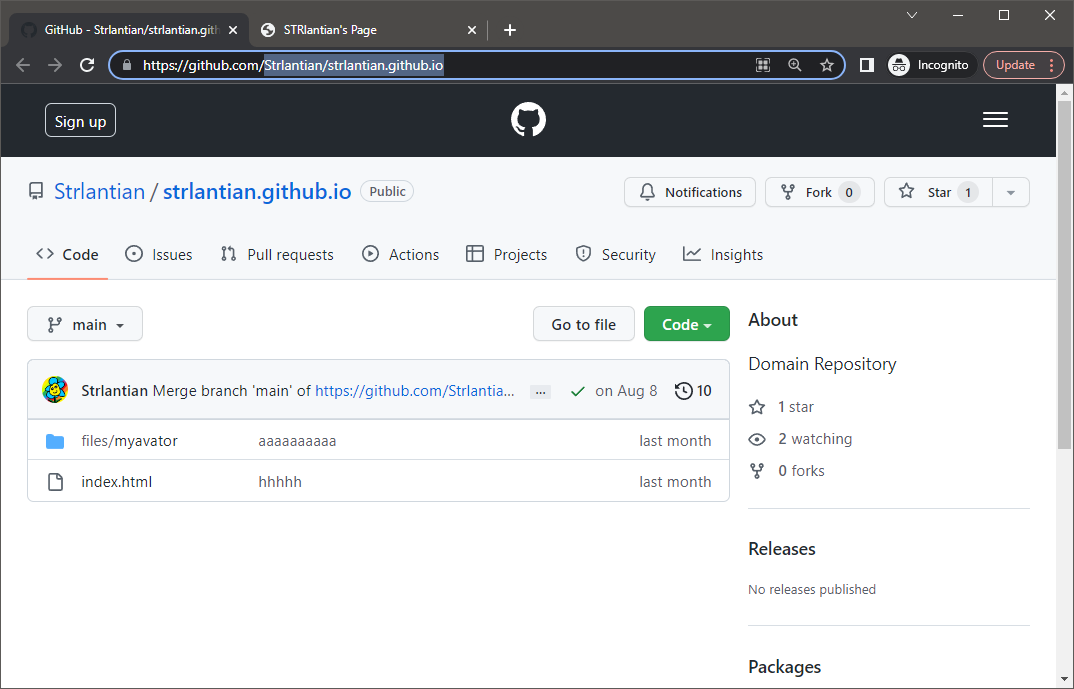Click the fork icon beside 0 forks
Screen dimensions: 1074x689
coord(757,471)
